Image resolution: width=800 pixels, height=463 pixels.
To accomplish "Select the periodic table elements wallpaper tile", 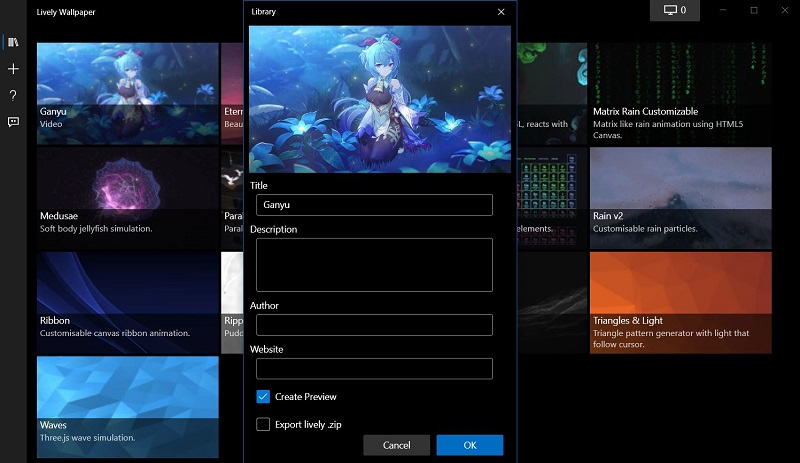I will [552, 198].
